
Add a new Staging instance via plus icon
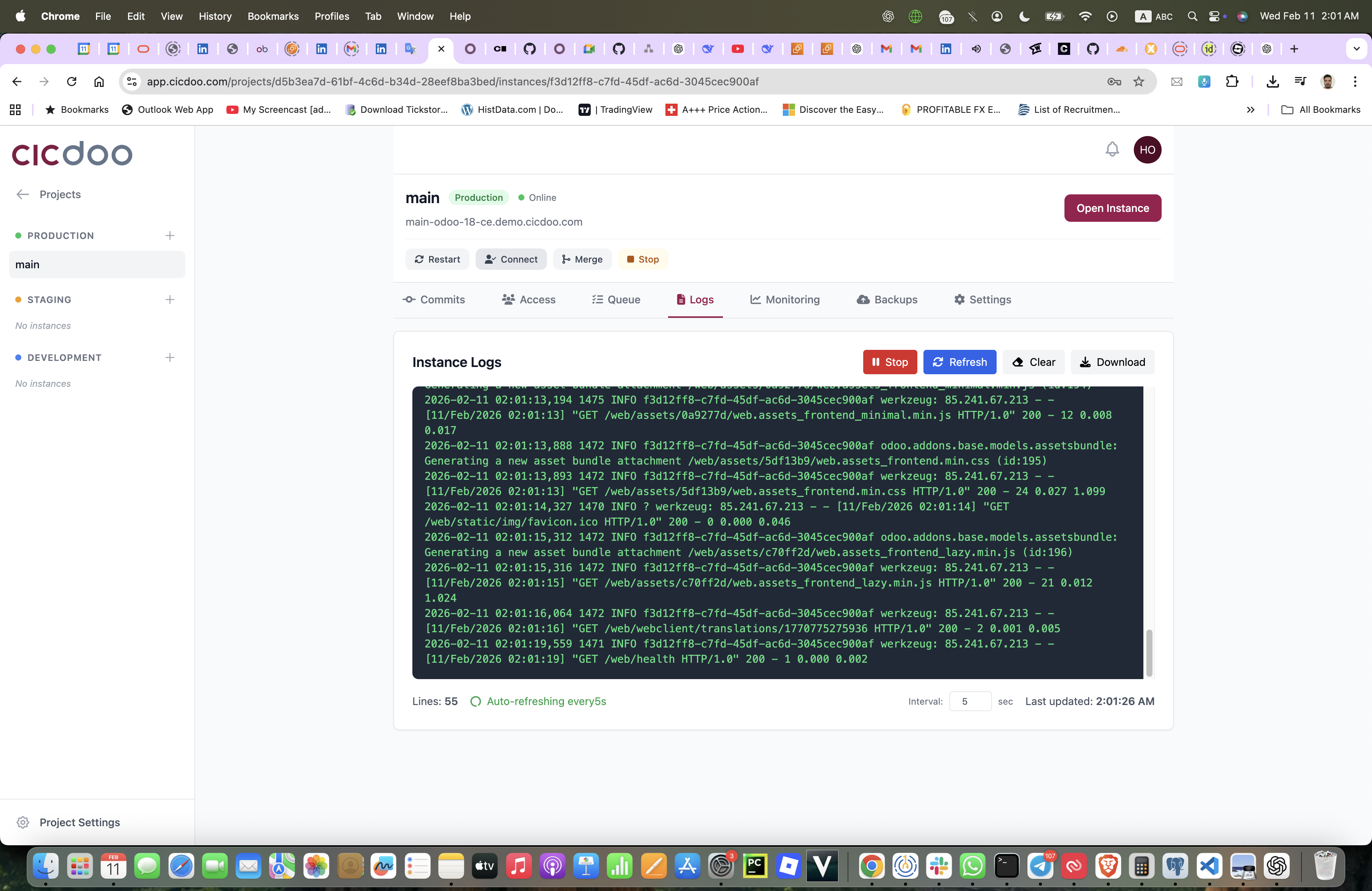170,300
